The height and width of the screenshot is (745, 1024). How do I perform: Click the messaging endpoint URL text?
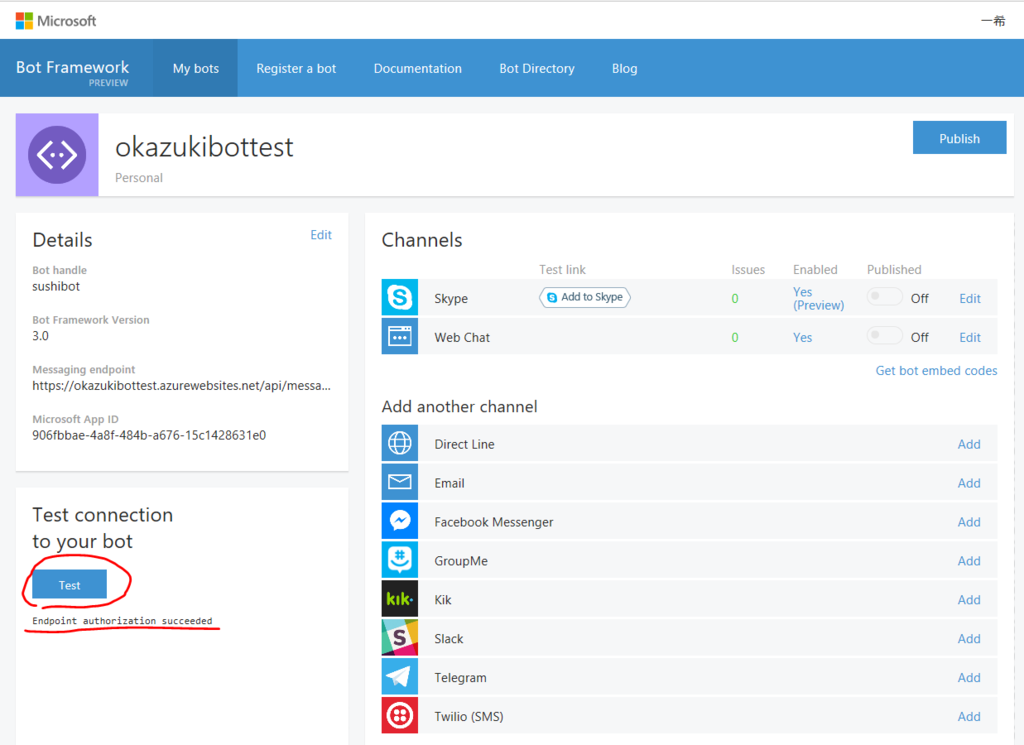[x=182, y=386]
